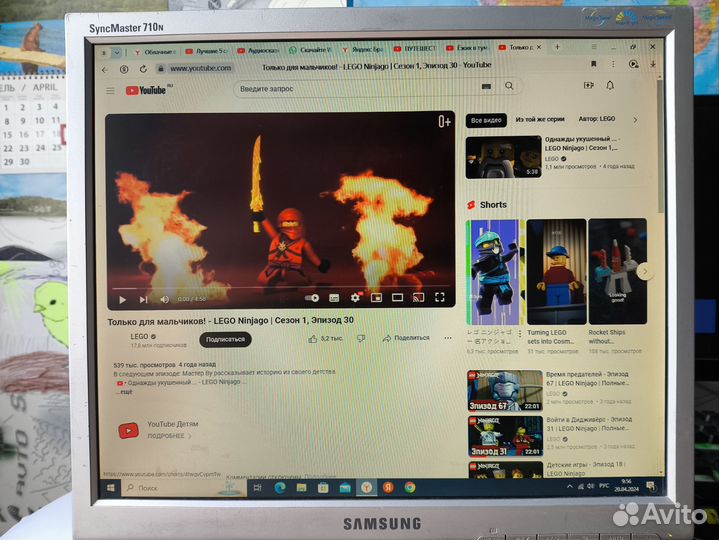This screenshot has width=719, height=540.
Task: Show hidden tray icons chevron
Action: 570,486
